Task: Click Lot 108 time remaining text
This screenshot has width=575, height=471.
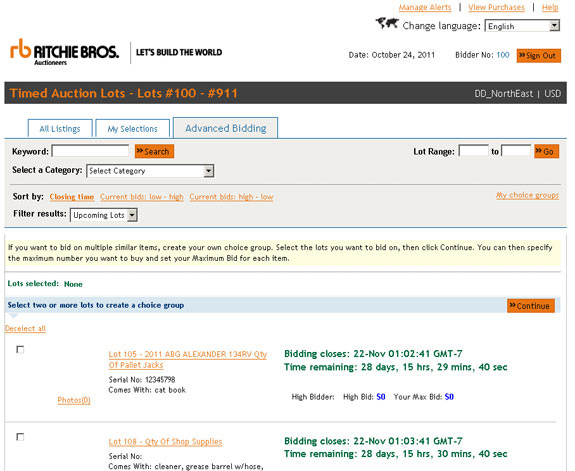Action: [396, 454]
